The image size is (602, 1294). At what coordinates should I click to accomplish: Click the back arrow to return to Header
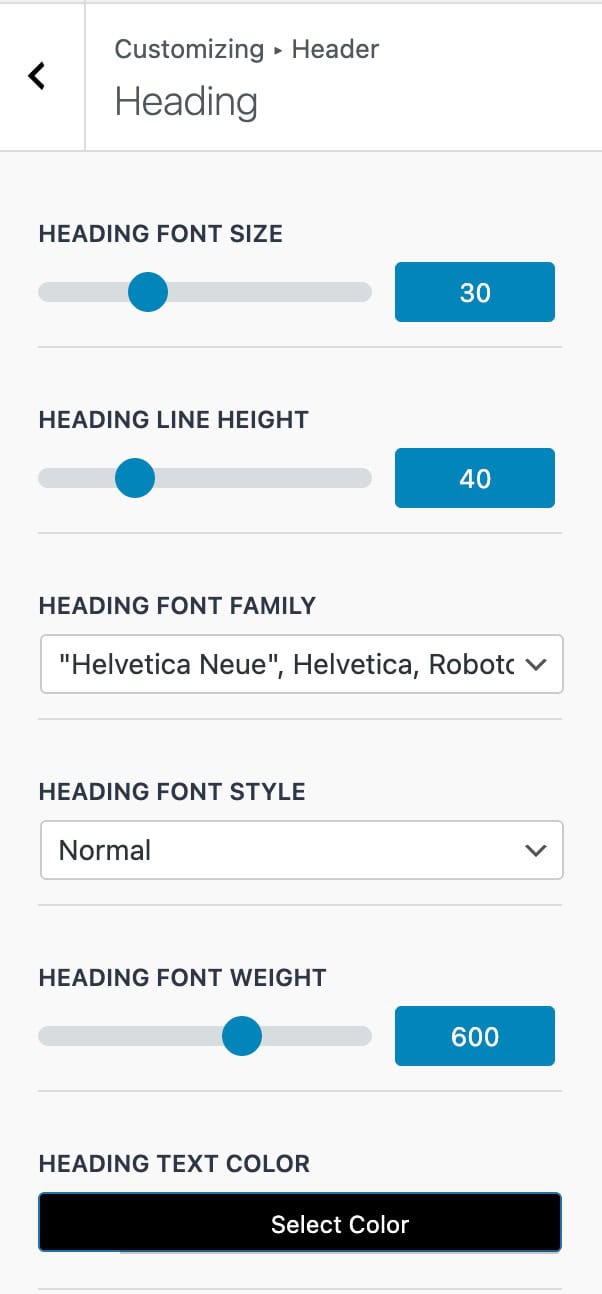pos(38,75)
